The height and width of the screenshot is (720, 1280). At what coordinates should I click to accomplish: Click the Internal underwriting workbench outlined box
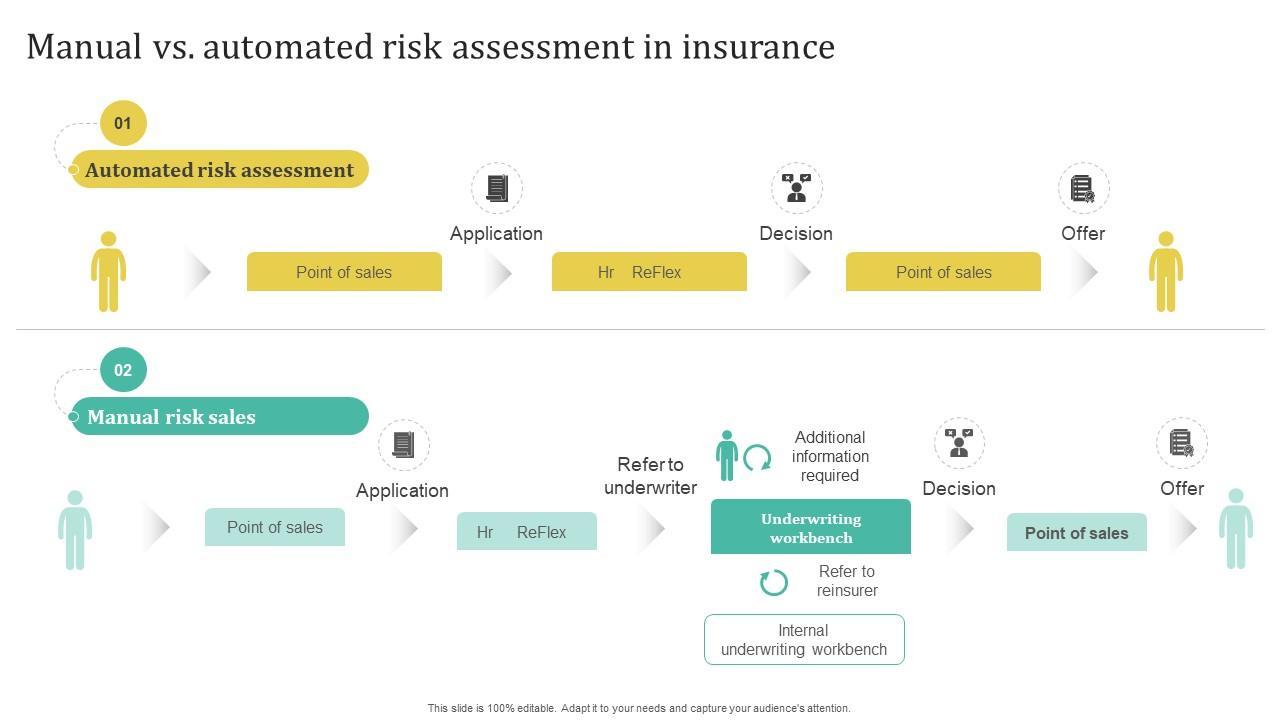(804, 640)
